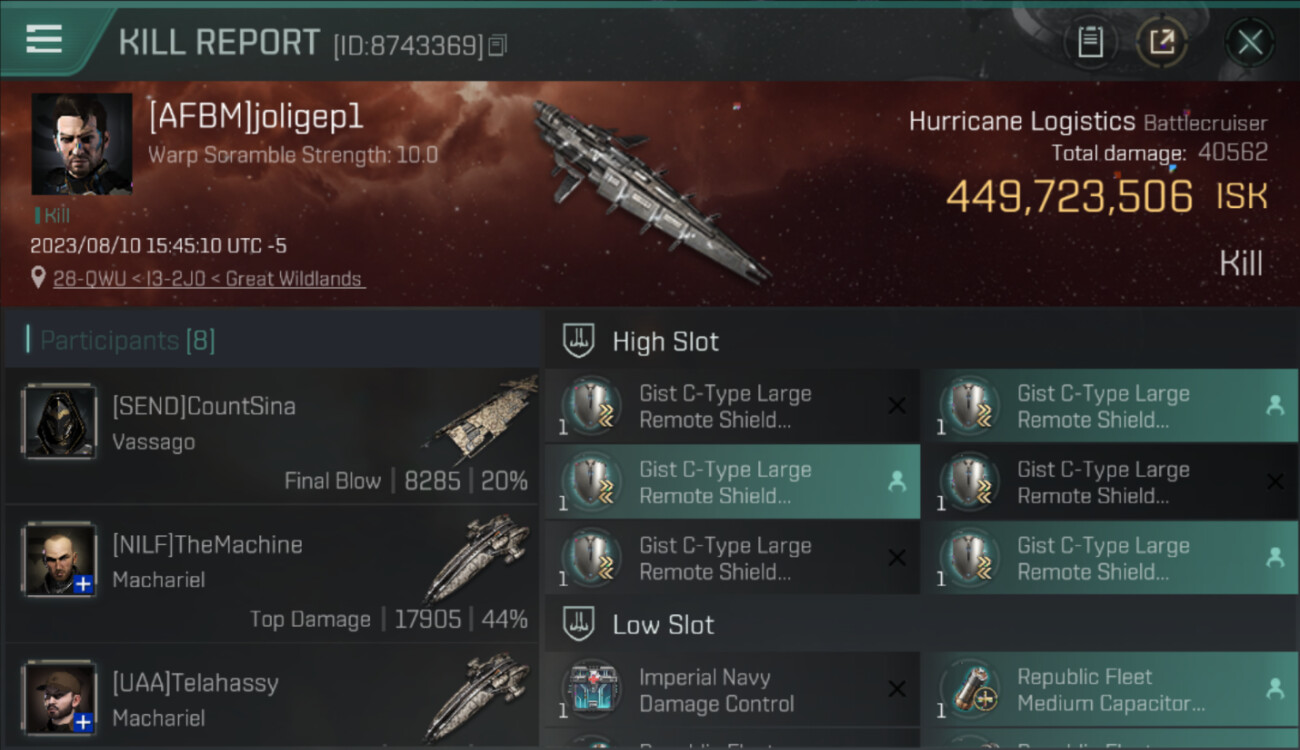Click dropped-item person icon on Republic Fleet Capacitor
Image resolution: width=1300 pixels, height=750 pixels.
click(1274, 689)
